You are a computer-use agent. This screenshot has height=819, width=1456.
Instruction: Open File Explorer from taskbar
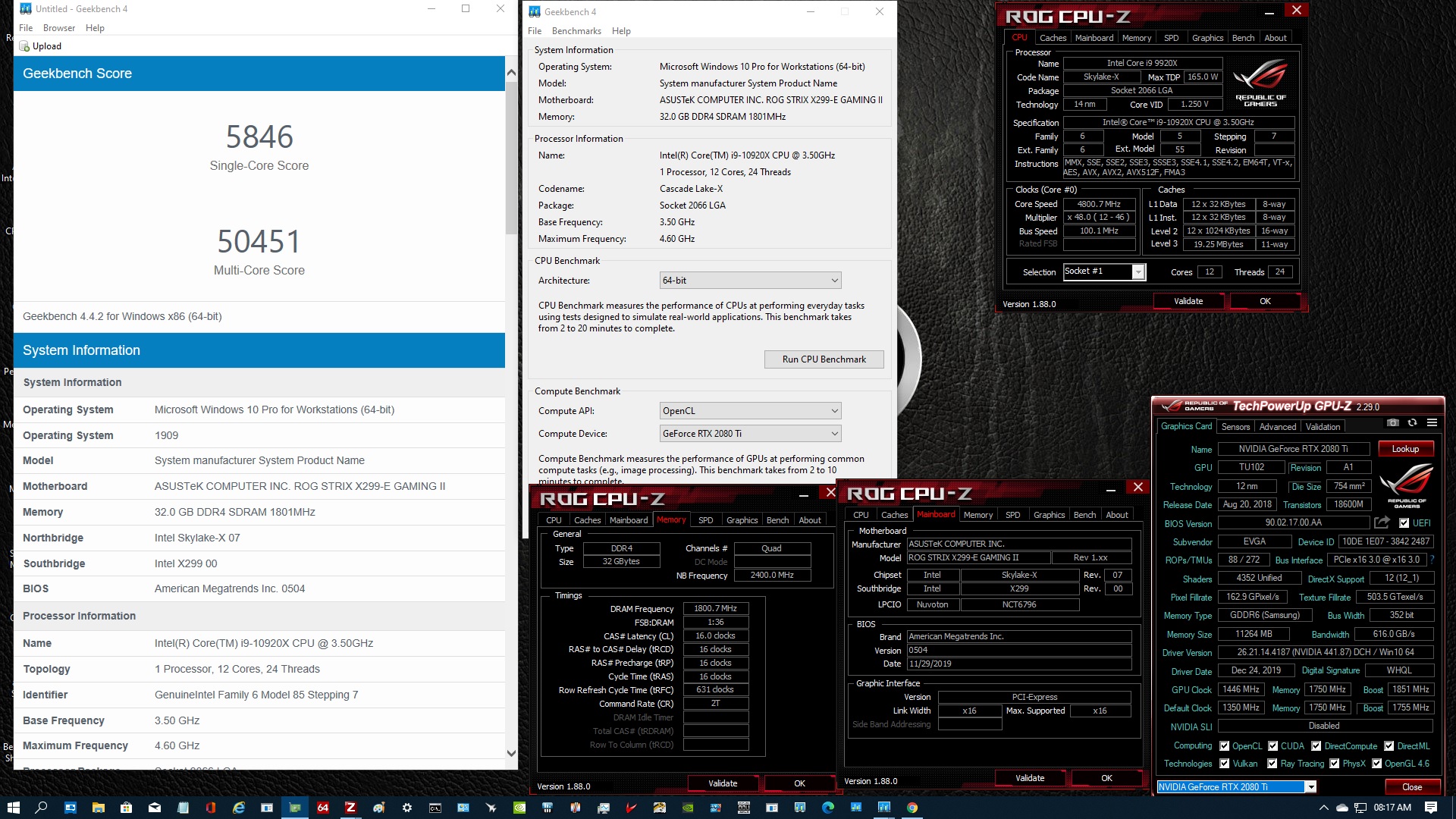click(98, 808)
